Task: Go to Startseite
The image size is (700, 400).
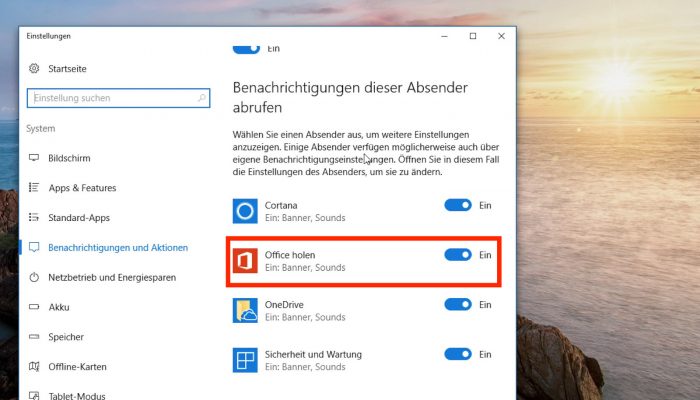Action: (67, 69)
